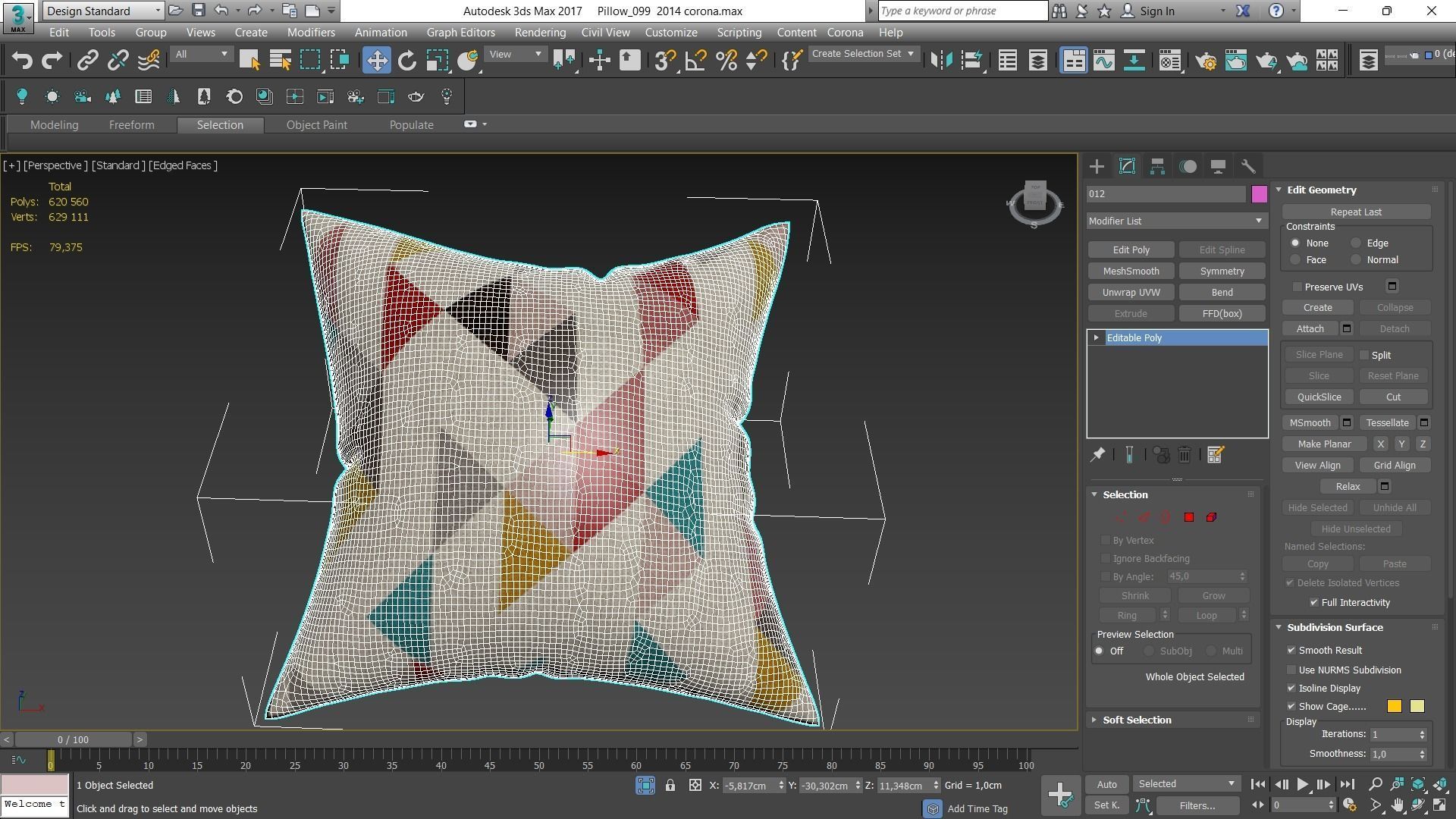This screenshot has height=819, width=1456.
Task: Toggle the Percent Snap icon
Action: [x=726, y=61]
